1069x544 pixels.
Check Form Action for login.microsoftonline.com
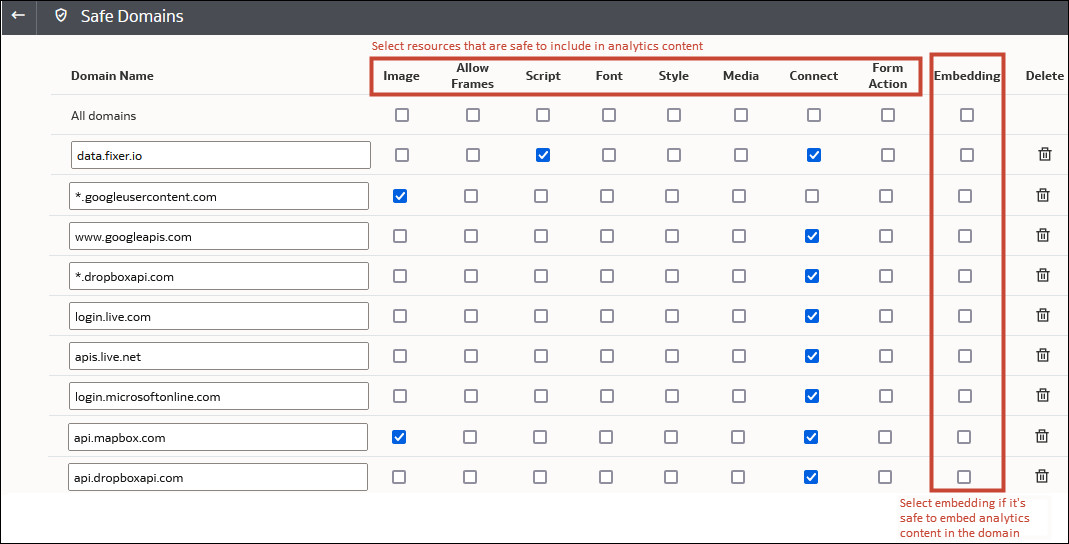click(x=886, y=396)
